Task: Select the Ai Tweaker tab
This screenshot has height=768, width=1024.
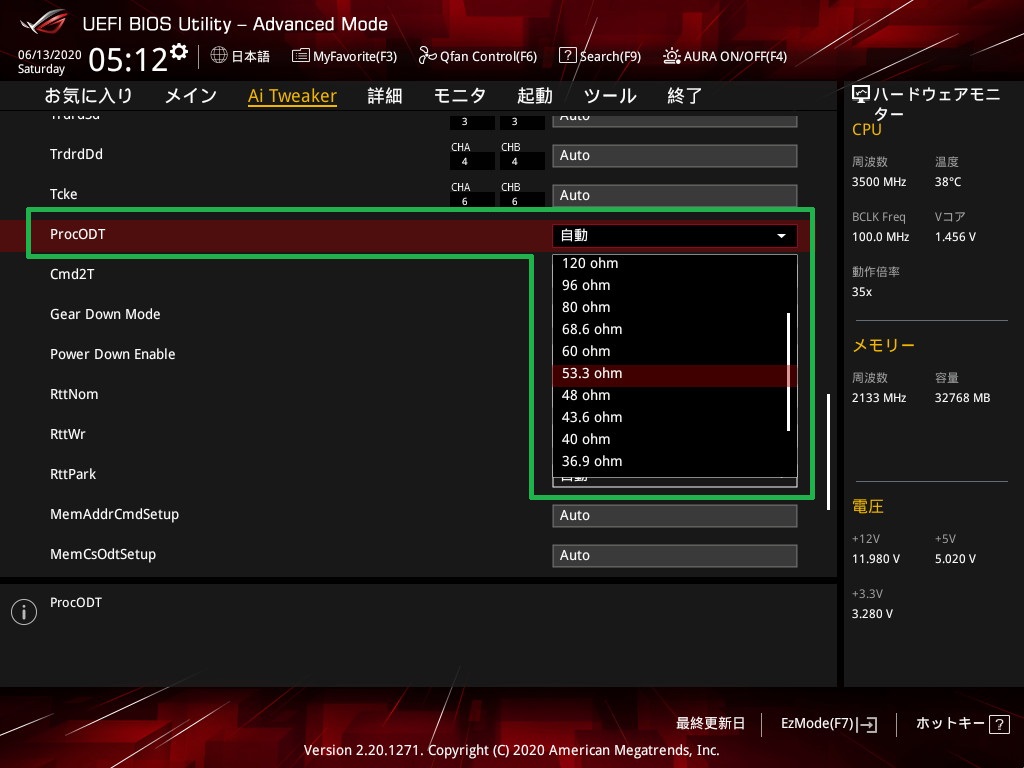Action: tap(292, 96)
